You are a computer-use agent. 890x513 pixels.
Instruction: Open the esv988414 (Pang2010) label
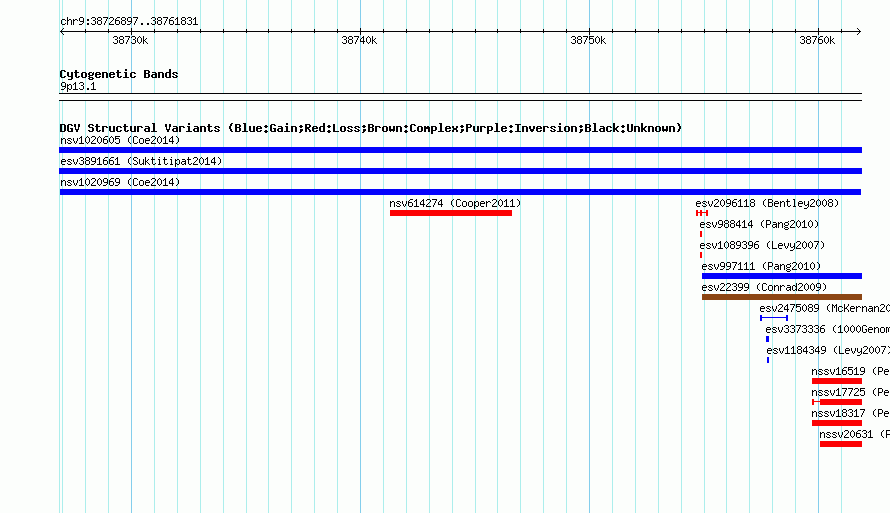[759, 224]
